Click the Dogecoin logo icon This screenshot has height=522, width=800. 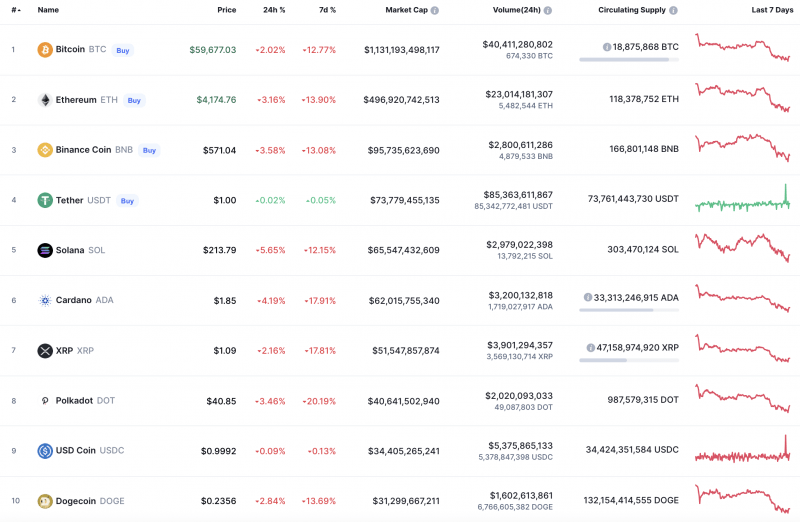click(45, 501)
